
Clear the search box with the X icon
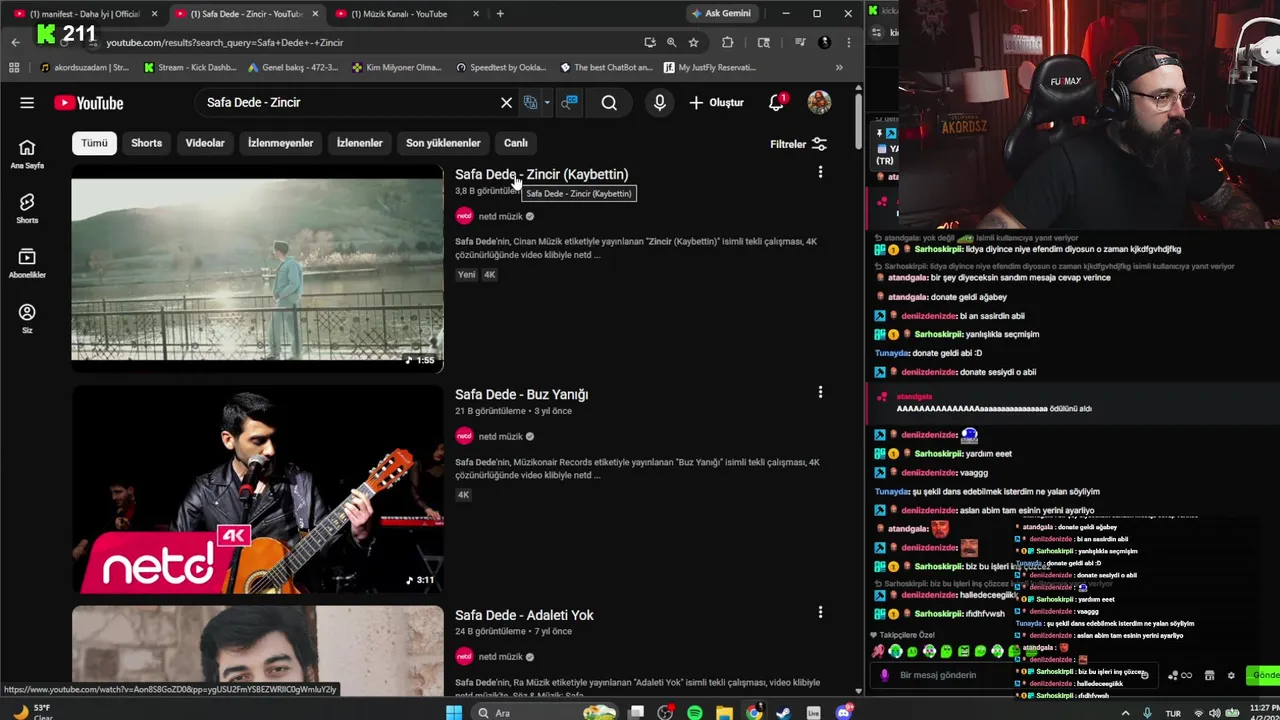tap(506, 102)
